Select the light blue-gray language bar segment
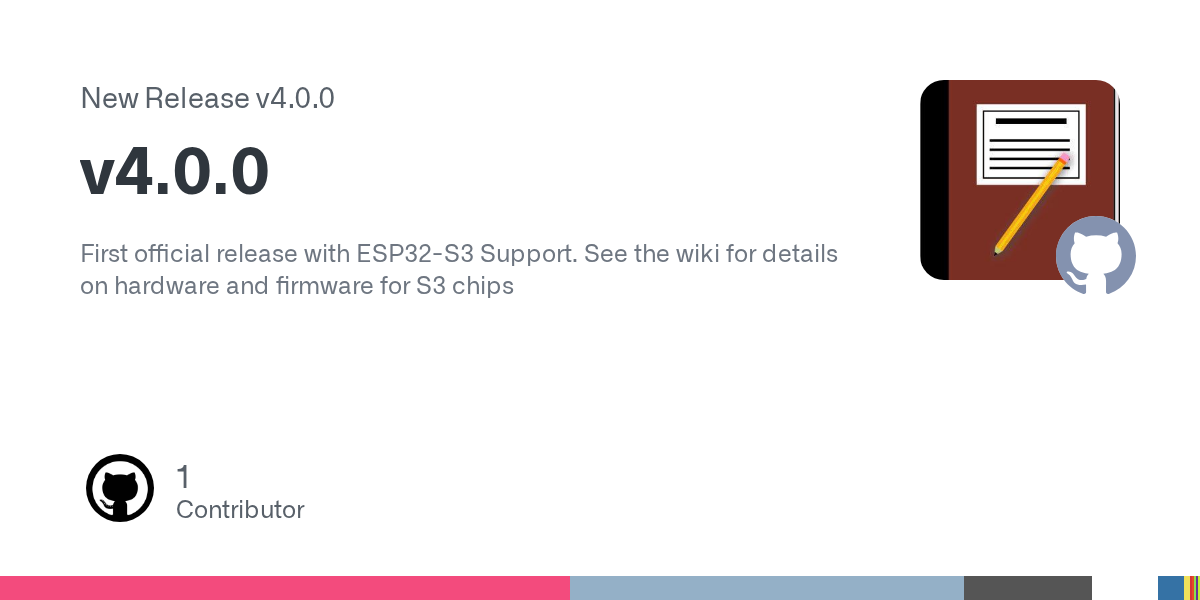1200x600 pixels. 767,588
